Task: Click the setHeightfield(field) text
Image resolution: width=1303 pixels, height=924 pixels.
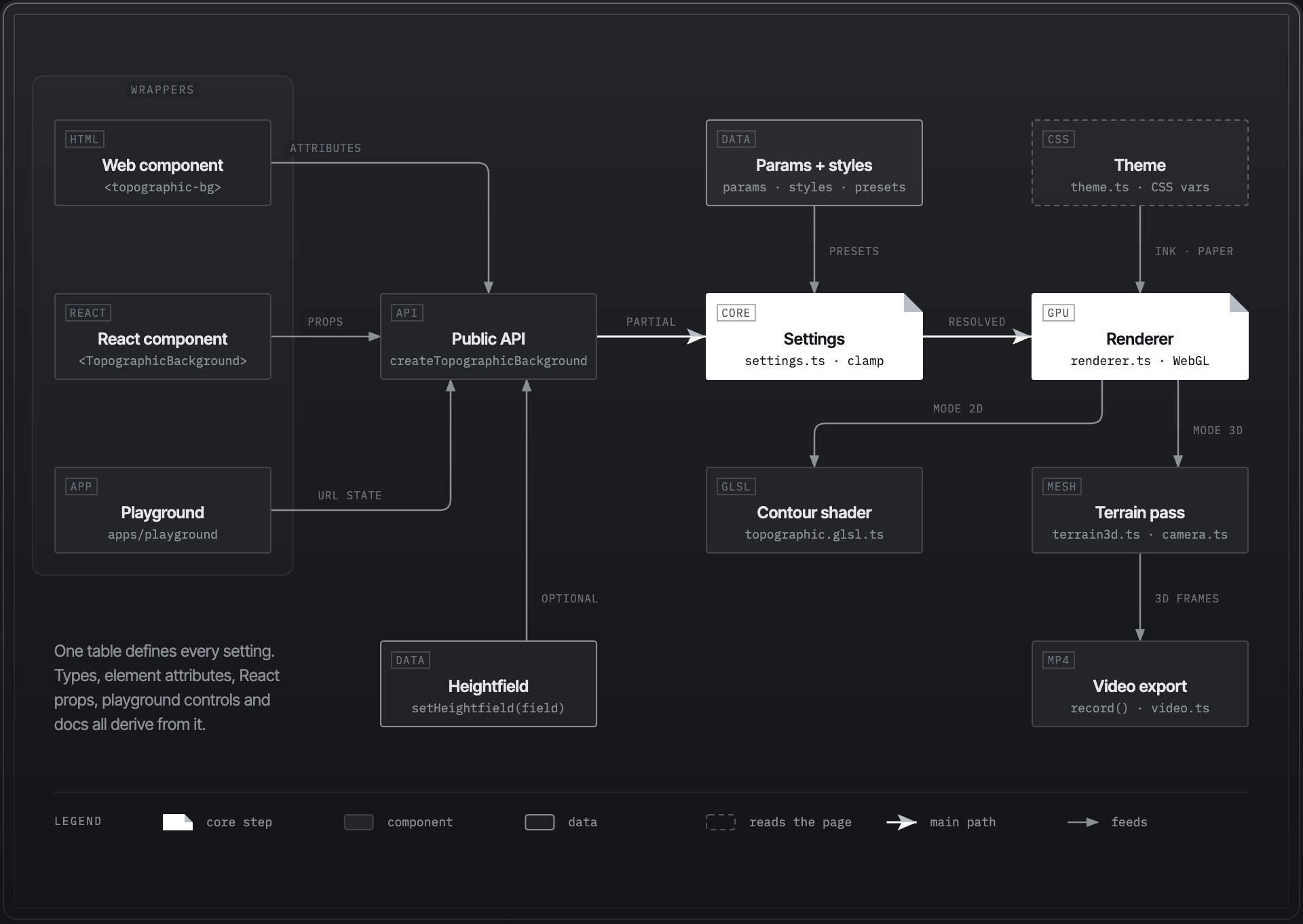Action: coord(489,708)
